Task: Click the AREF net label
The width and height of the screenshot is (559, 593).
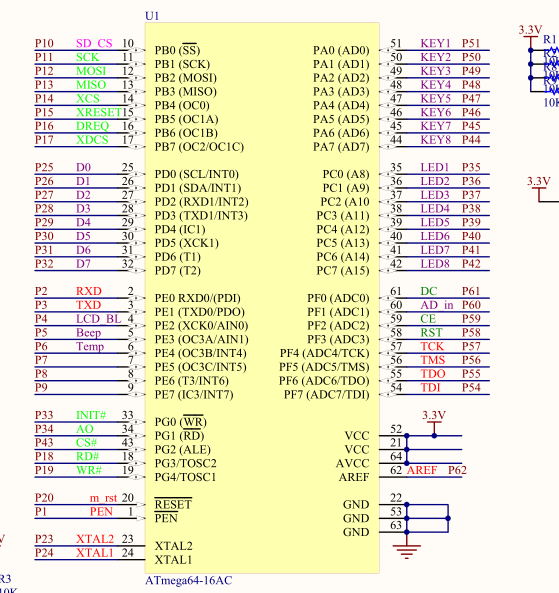Action: (422, 470)
